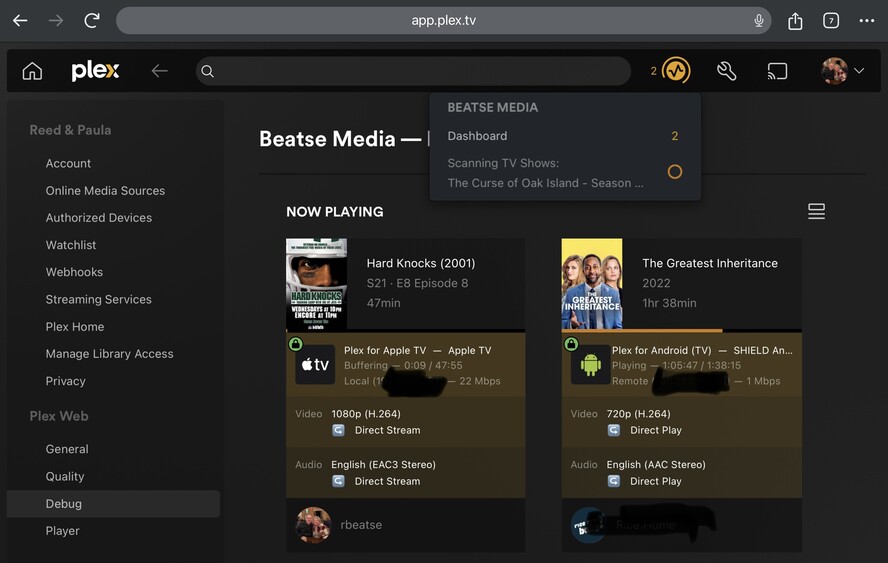Click the Apple TV player icon
The height and width of the screenshot is (563, 888).
315,365
